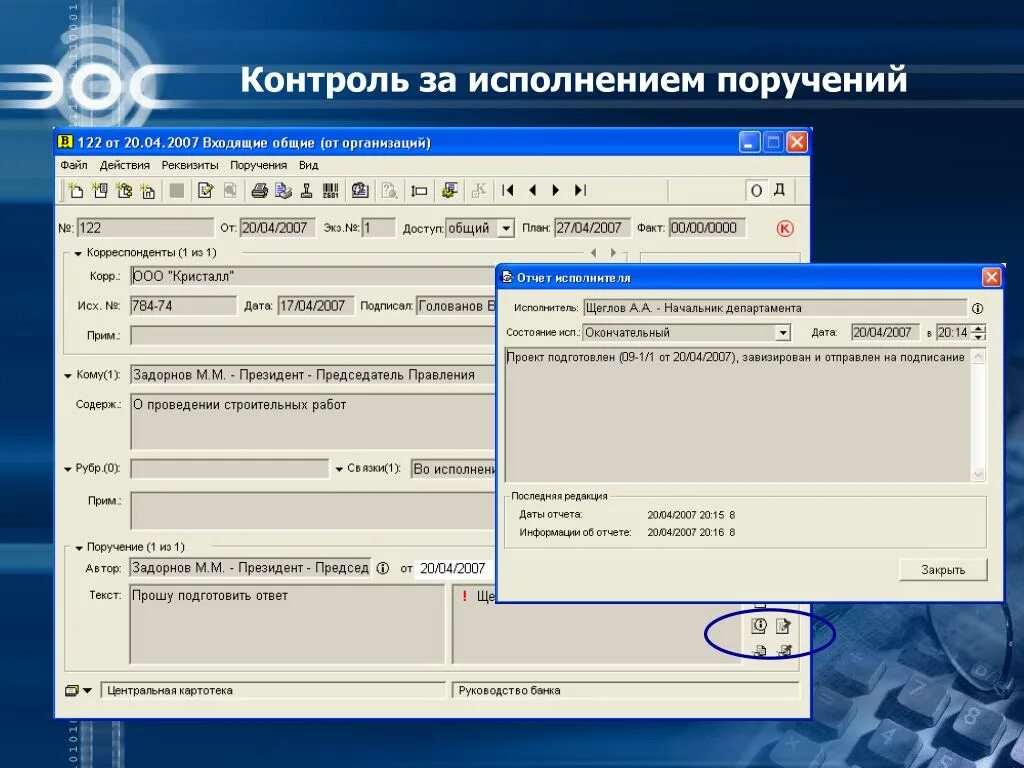The image size is (1024, 768).
Task: Click the report text scrollbar up arrow
Action: 978,357
